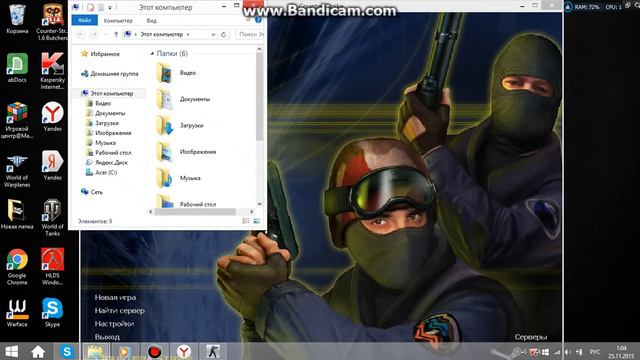Open the abDocs desktop shortcut

(17, 68)
